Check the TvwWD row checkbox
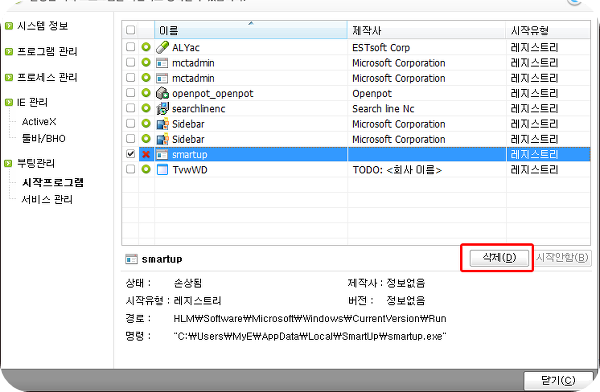 click(x=130, y=169)
